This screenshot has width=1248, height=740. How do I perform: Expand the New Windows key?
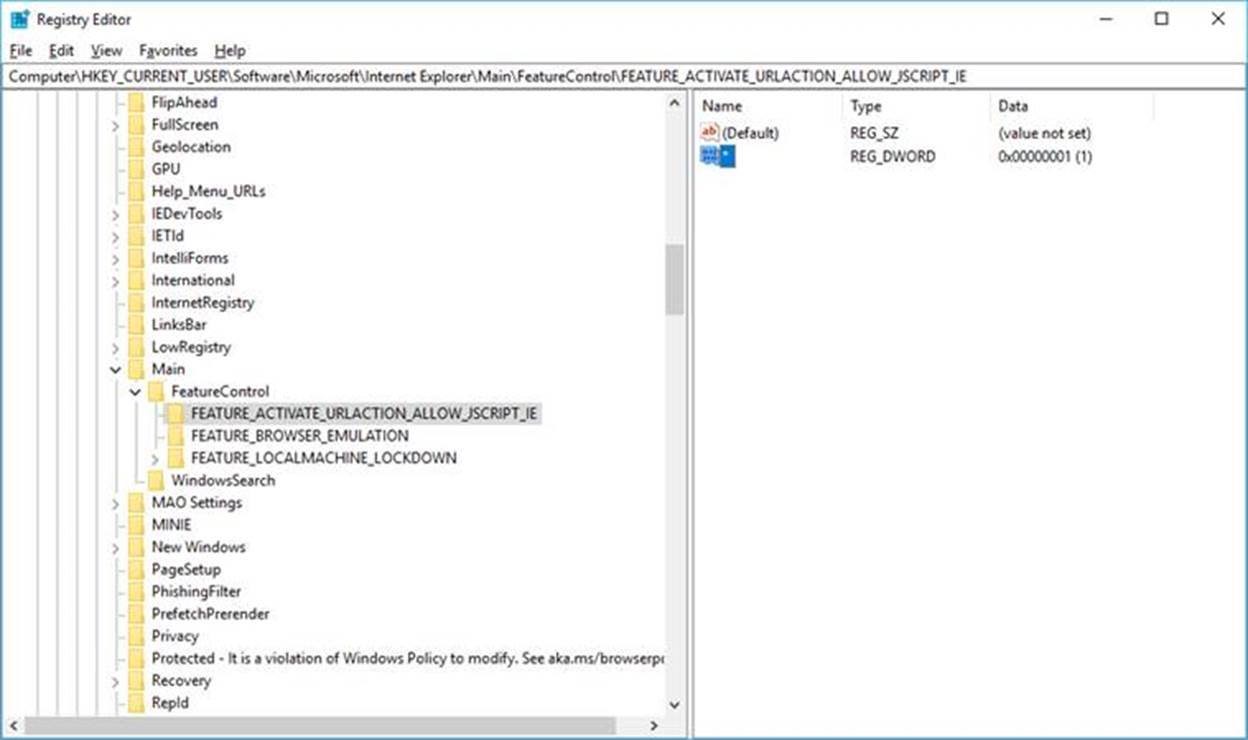click(x=115, y=547)
